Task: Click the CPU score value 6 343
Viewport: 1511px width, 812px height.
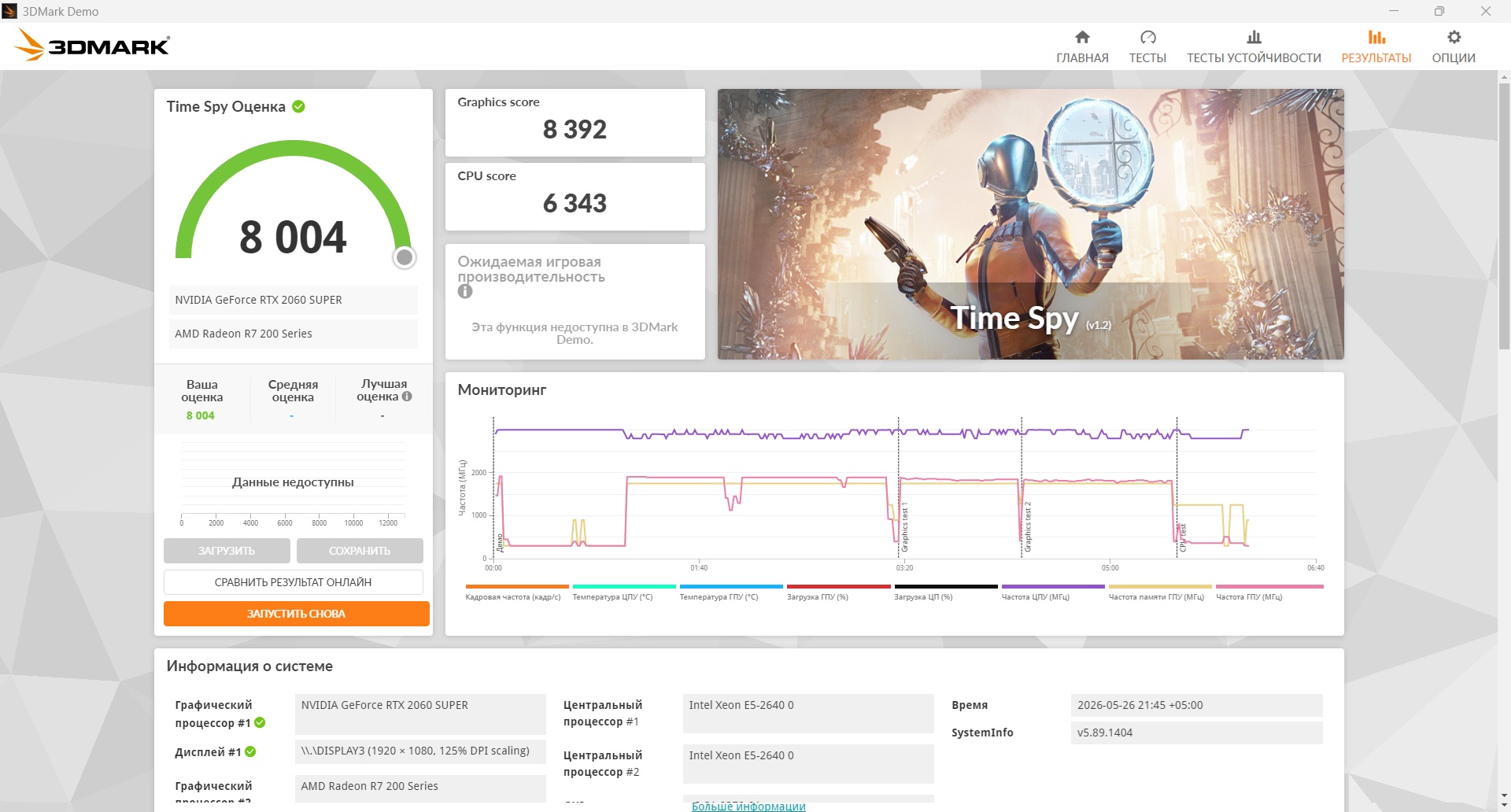Action: coord(574,203)
